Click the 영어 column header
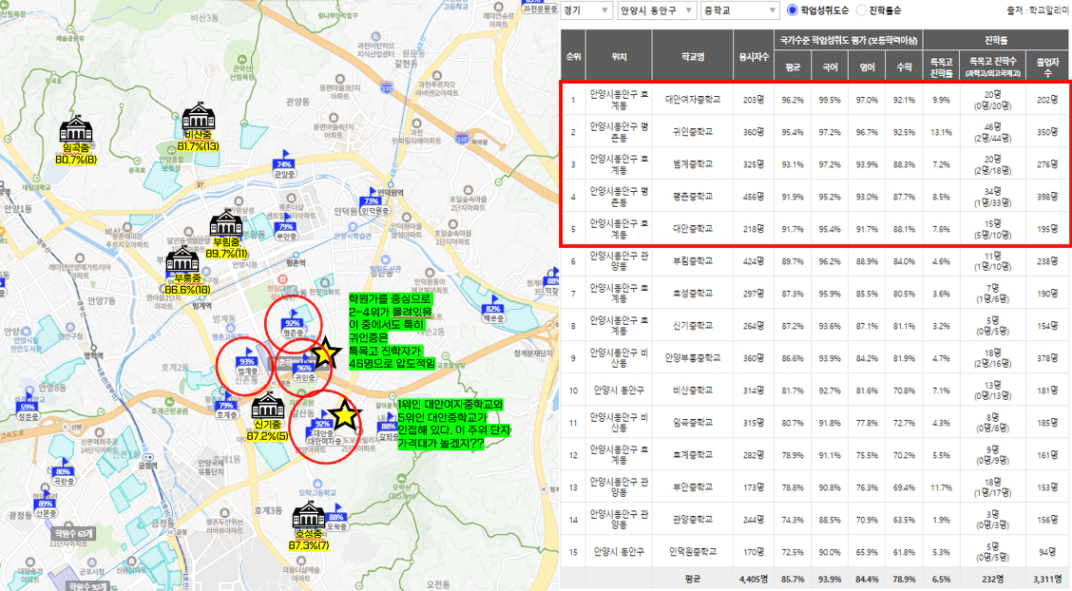This screenshot has height=591, width=1072. point(866,67)
